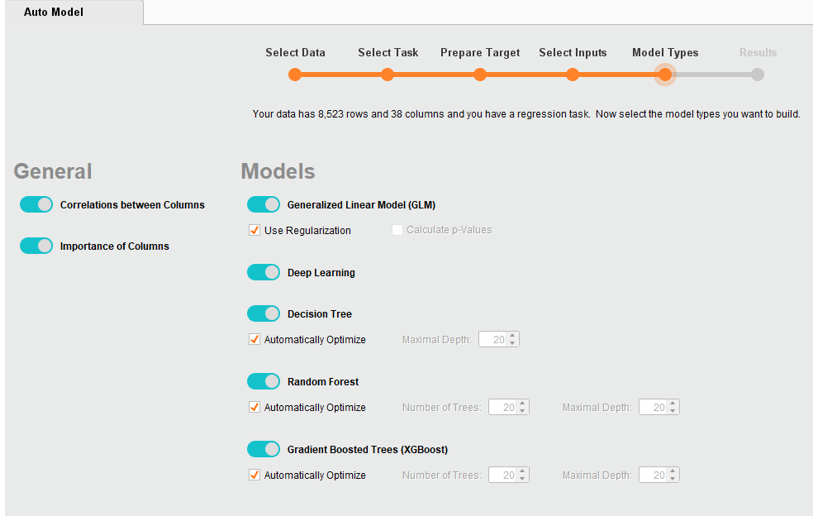This screenshot has height=521, width=819.
Task: Click the greyed Results step dot
Action: click(x=757, y=75)
